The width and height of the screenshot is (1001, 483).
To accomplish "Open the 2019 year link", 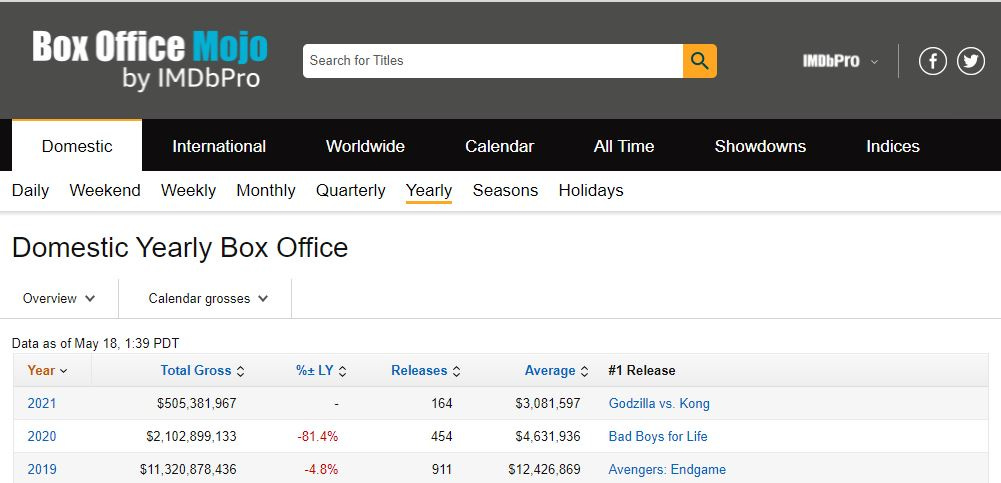I will point(41,470).
